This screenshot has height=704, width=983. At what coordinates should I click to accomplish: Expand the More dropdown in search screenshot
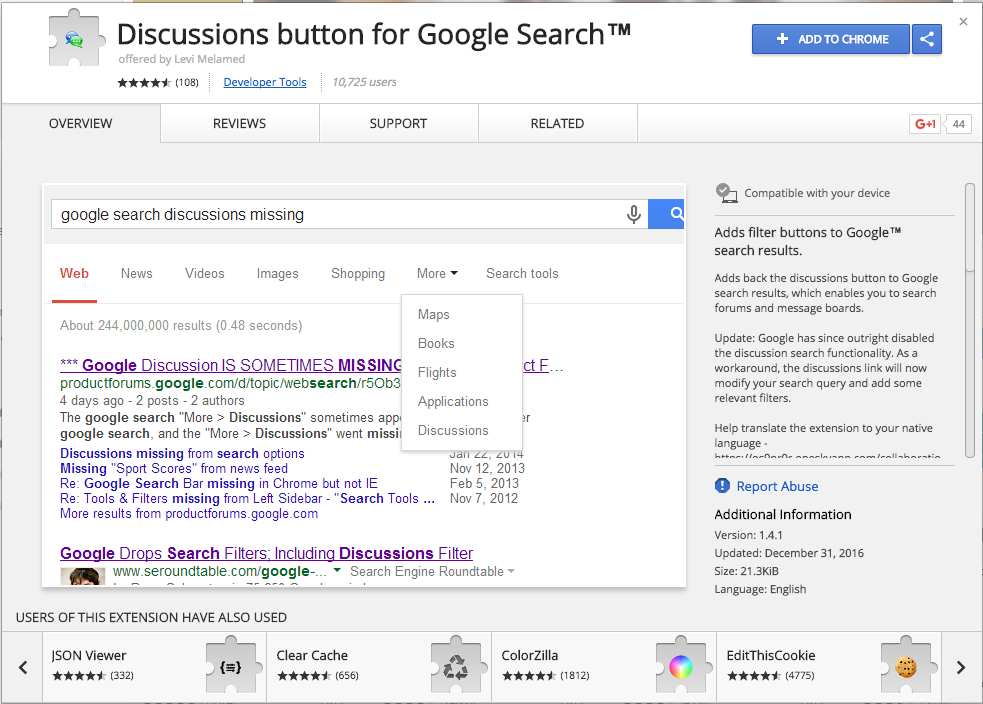pyautogui.click(x=437, y=273)
